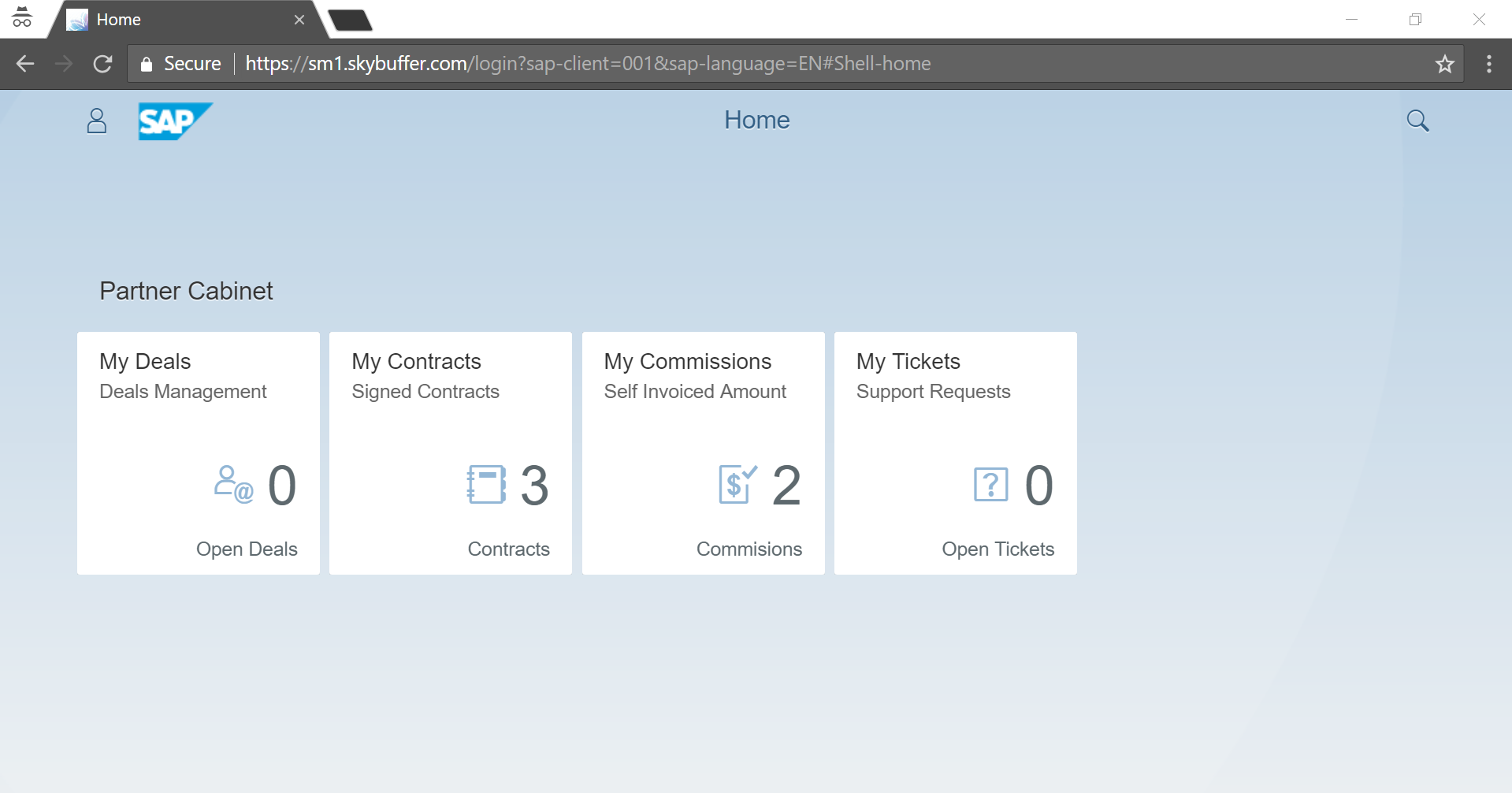Image resolution: width=1512 pixels, height=793 pixels.
Task: Click the Commisions footer label
Action: pyautogui.click(x=749, y=549)
